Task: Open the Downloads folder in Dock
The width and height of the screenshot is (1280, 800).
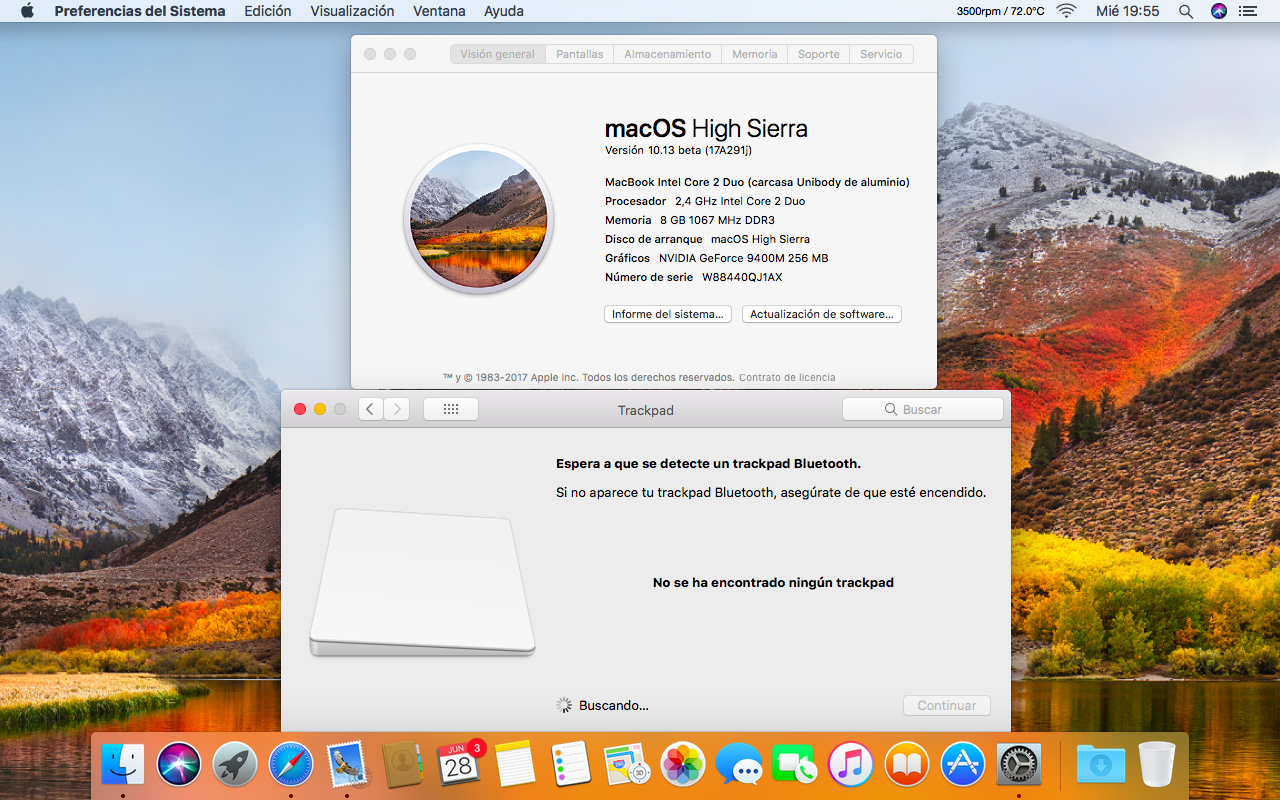Action: pyautogui.click(x=1100, y=765)
